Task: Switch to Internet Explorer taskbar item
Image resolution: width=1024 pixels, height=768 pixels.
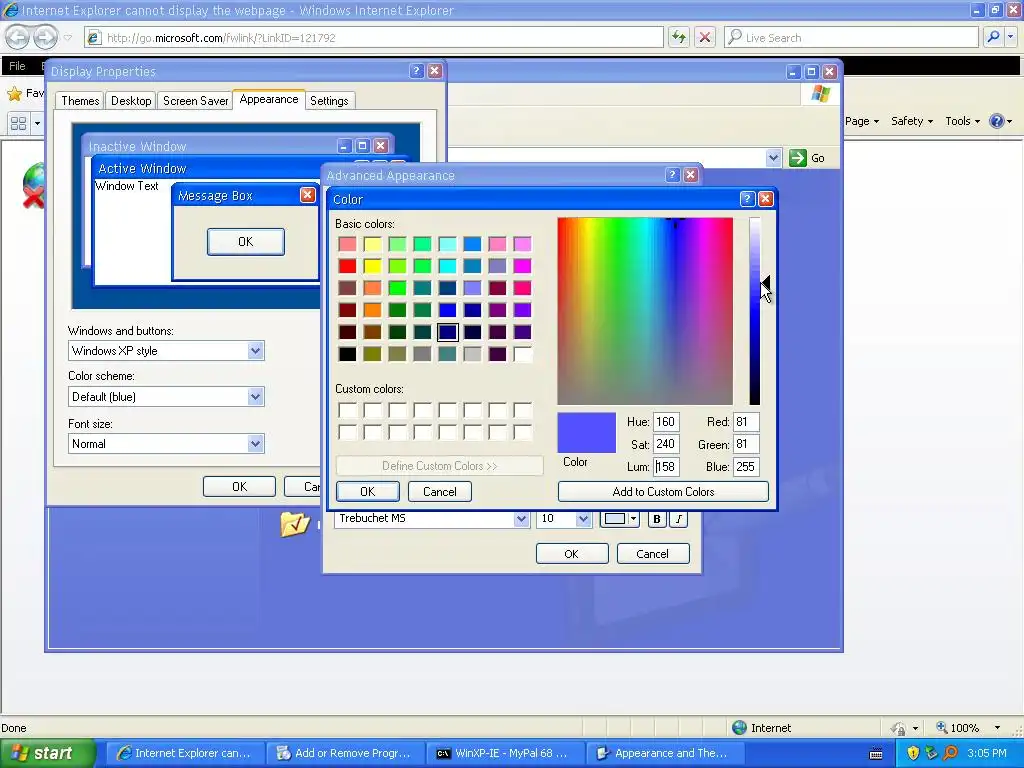Action: tap(185, 754)
